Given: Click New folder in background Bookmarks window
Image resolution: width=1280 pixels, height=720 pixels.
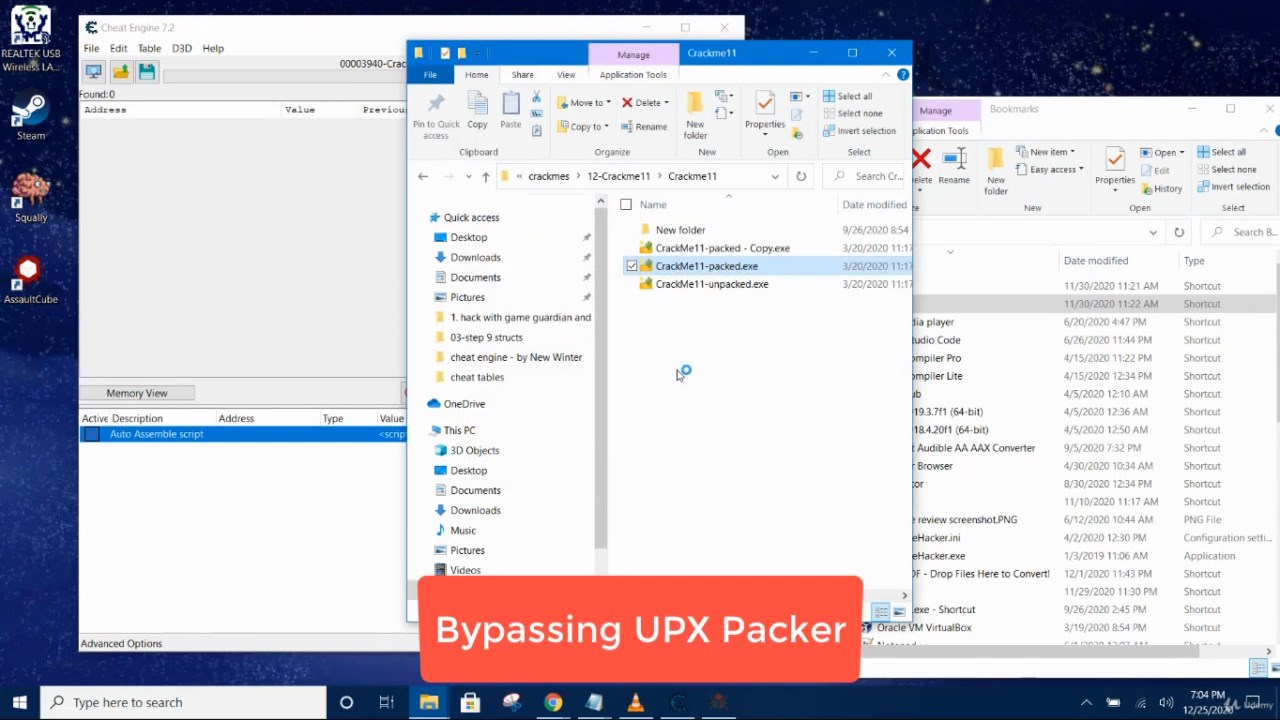Looking at the screenshot, I should click(x=996, y=170).
